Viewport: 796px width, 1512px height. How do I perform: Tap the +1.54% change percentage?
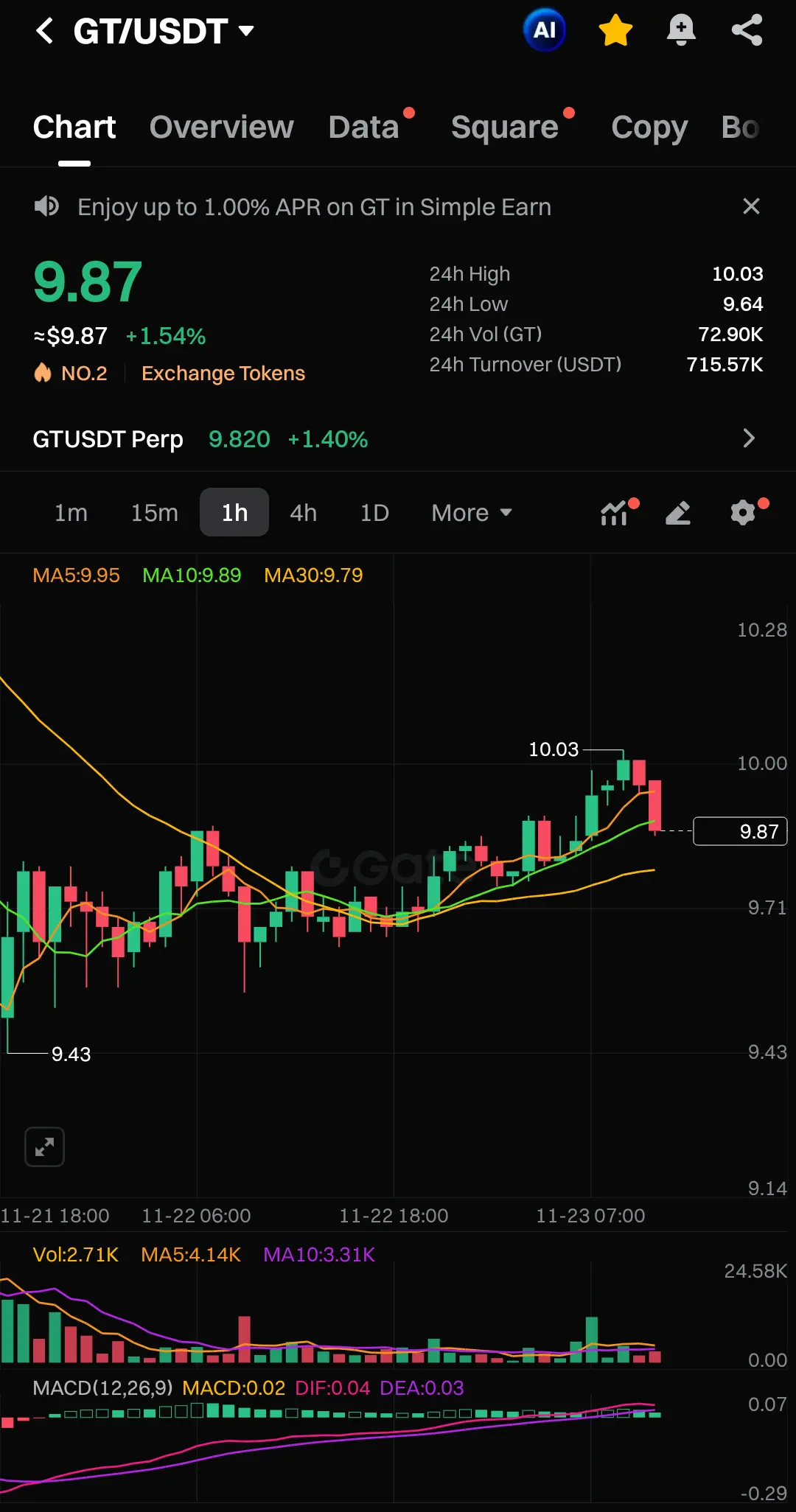coord(166,337)
